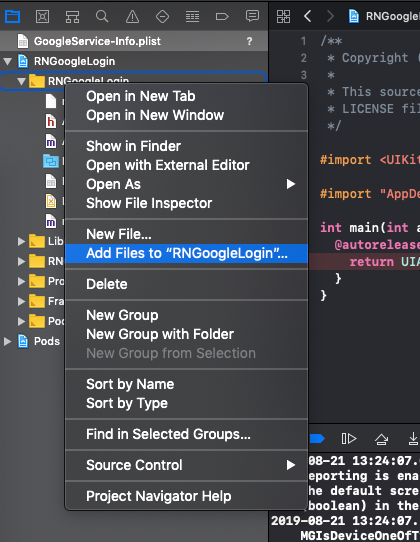Choose Open with External Editor
Image resolution: width=420 pixels, height=542 pixels.
187,165
